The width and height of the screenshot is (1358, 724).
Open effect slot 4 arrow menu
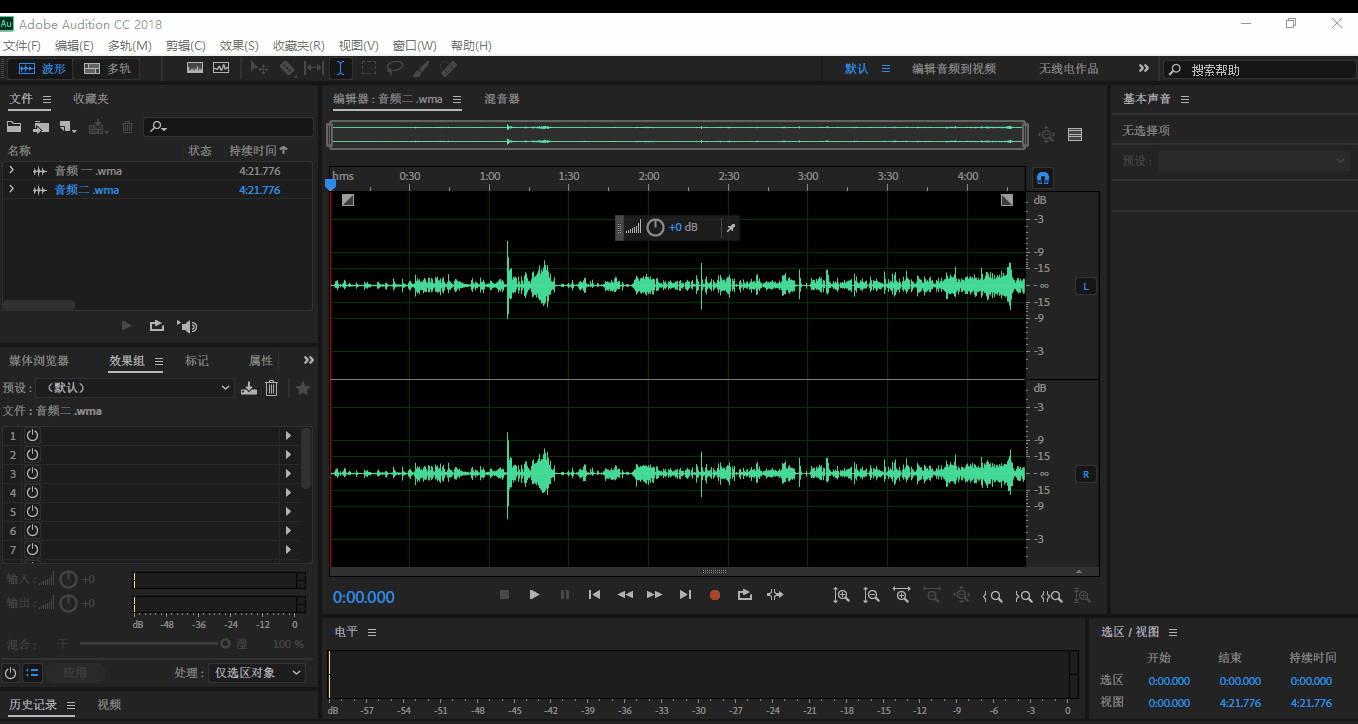click(x=289, y=493)
